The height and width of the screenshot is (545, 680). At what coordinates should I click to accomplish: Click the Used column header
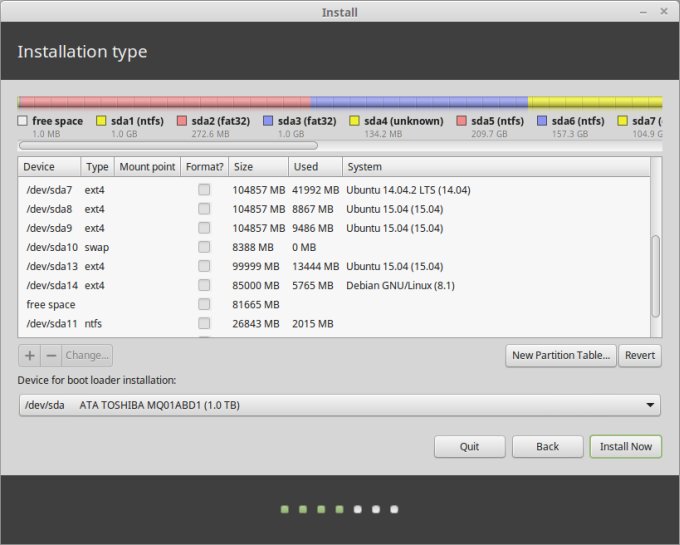[315, 167]
